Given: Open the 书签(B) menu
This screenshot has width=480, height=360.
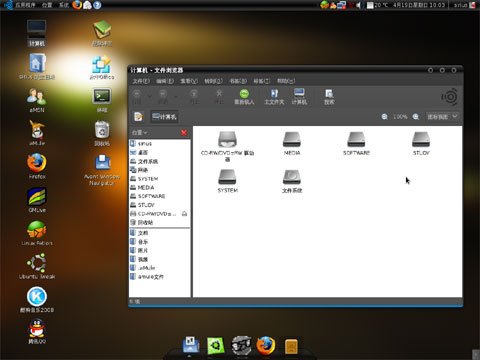Looking at the screenshot, I should 238,81.
